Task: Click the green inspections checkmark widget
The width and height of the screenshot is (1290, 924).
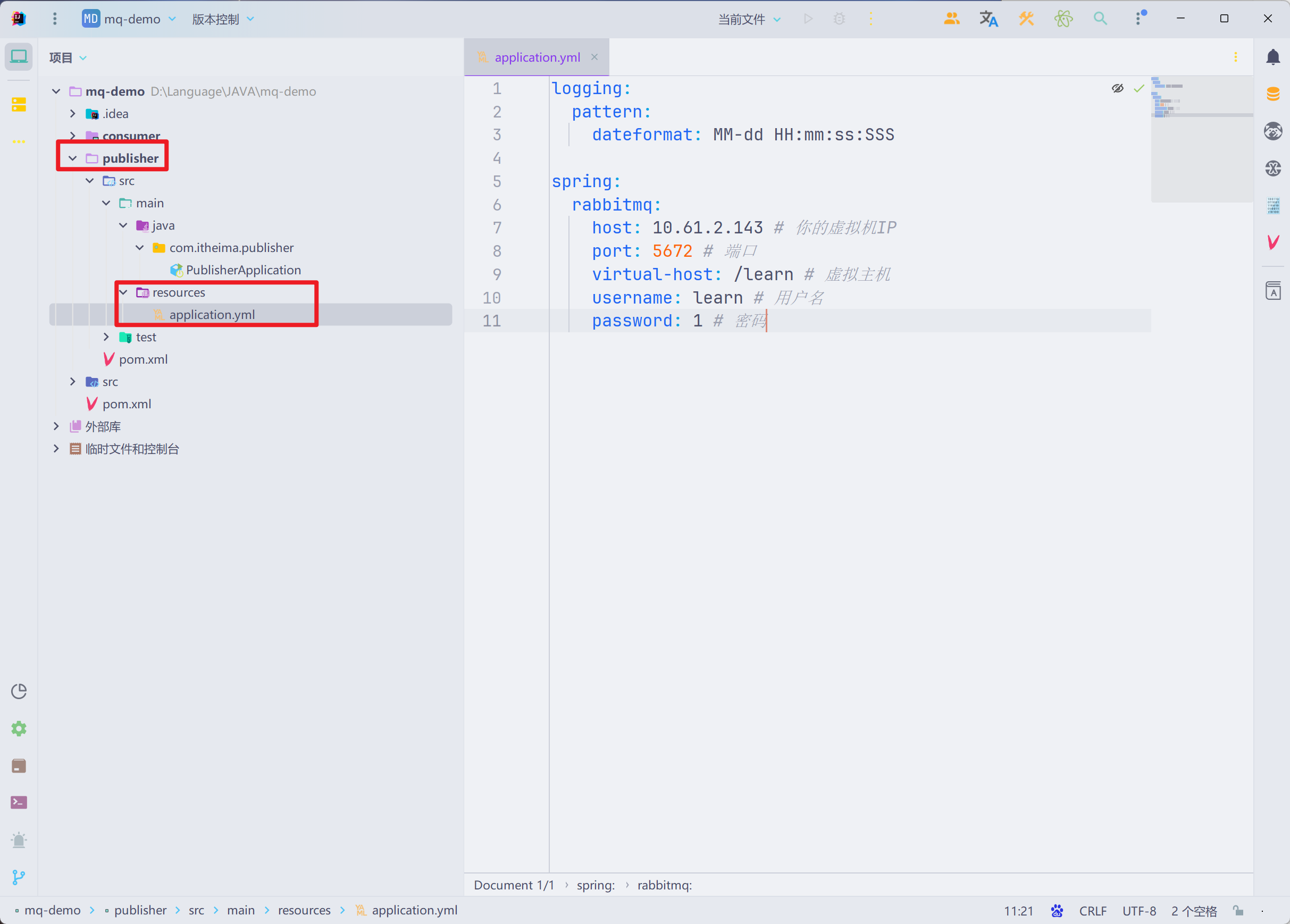Action: click(x=1138, y=88)
